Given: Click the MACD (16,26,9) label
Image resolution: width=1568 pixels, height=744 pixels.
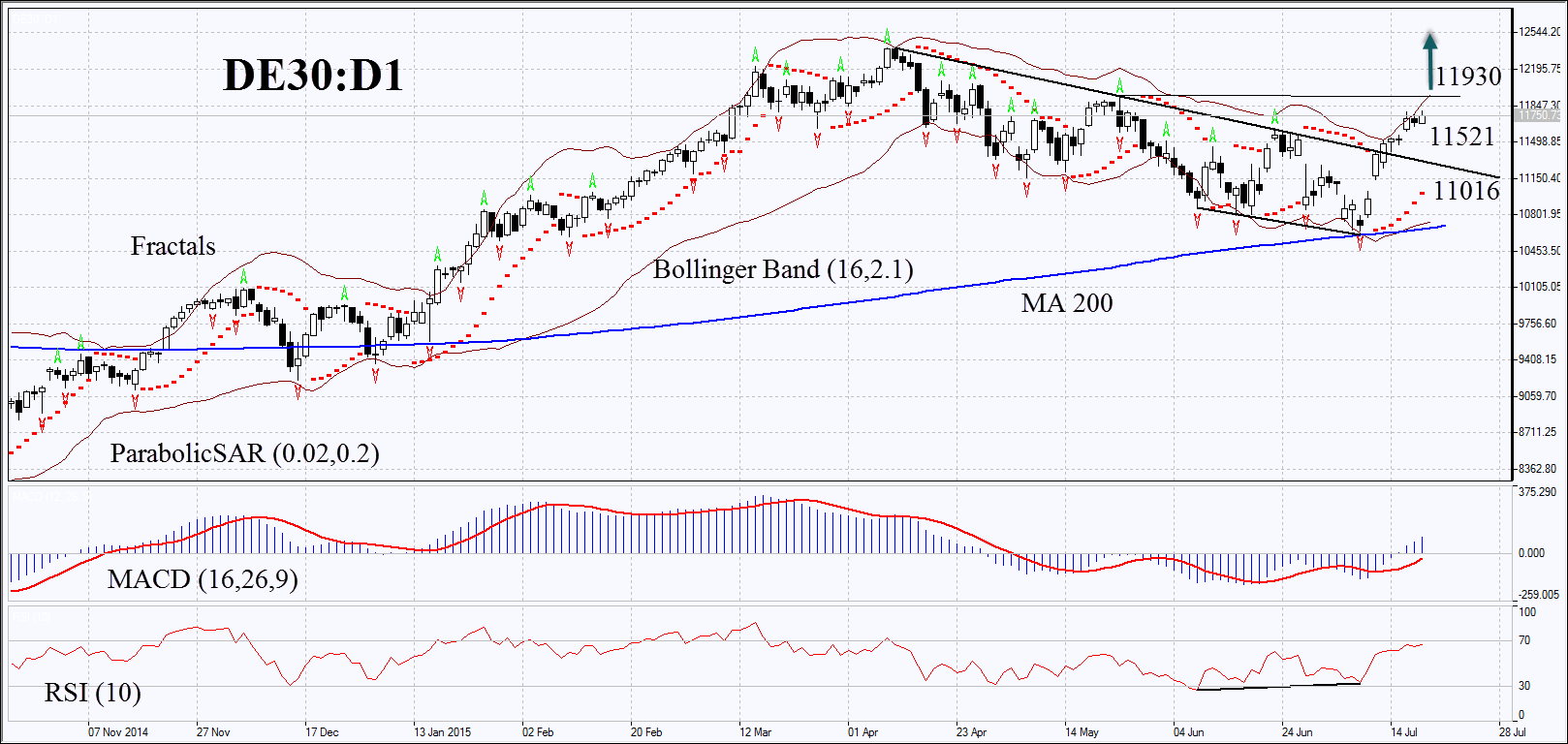Looking at the screenshot, I should click(x=203, y=579).
